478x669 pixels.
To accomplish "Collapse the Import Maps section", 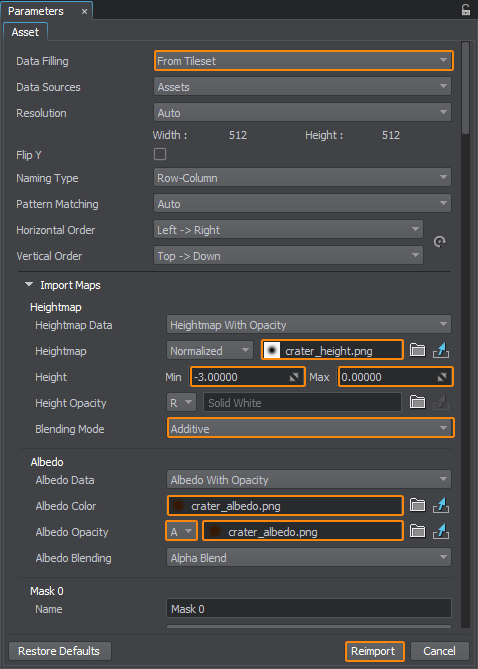I will pos(29,285).
